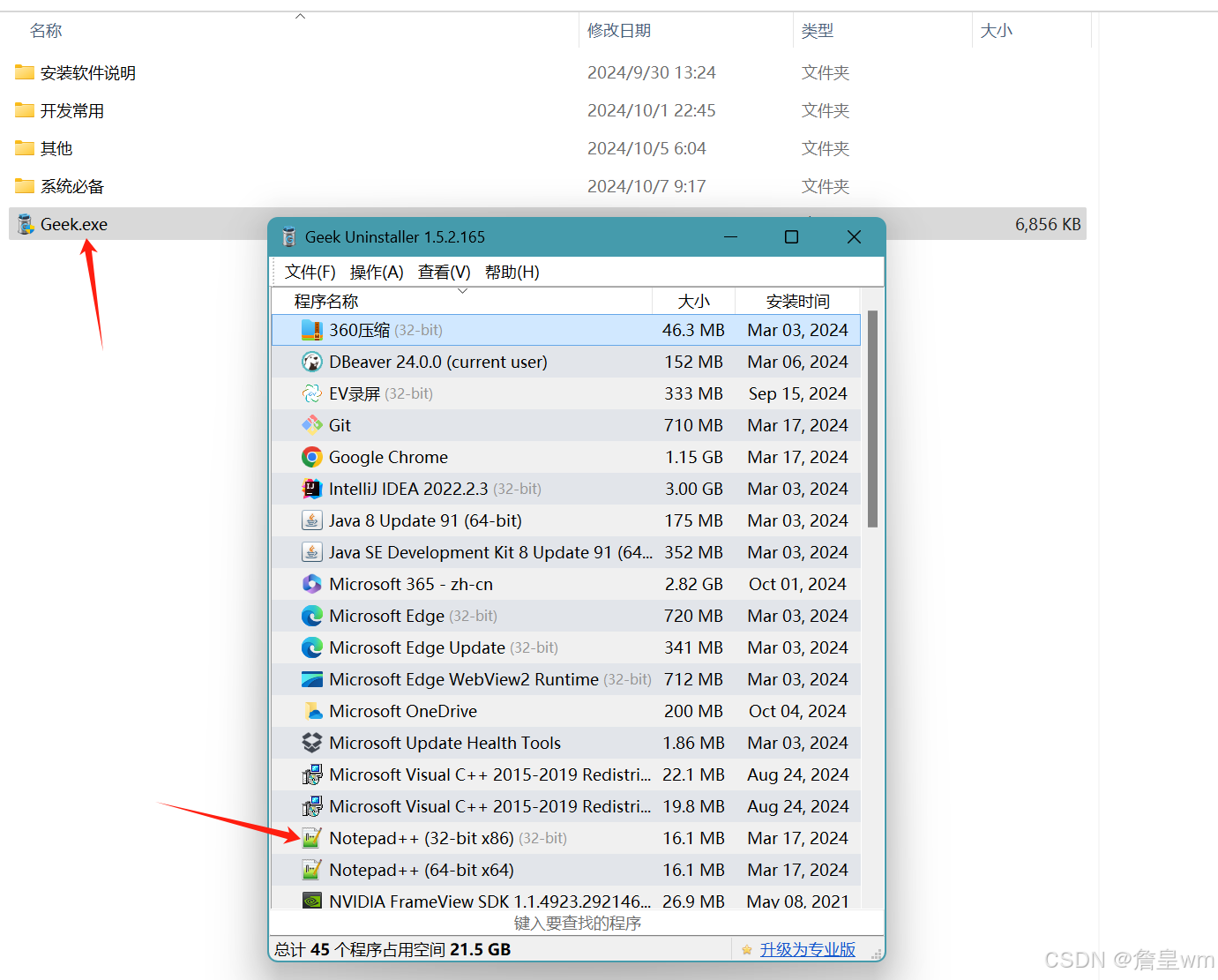The image size is (1218, 980).
Task: Click the 1.15 GB size cell
Action: point(694,457)
